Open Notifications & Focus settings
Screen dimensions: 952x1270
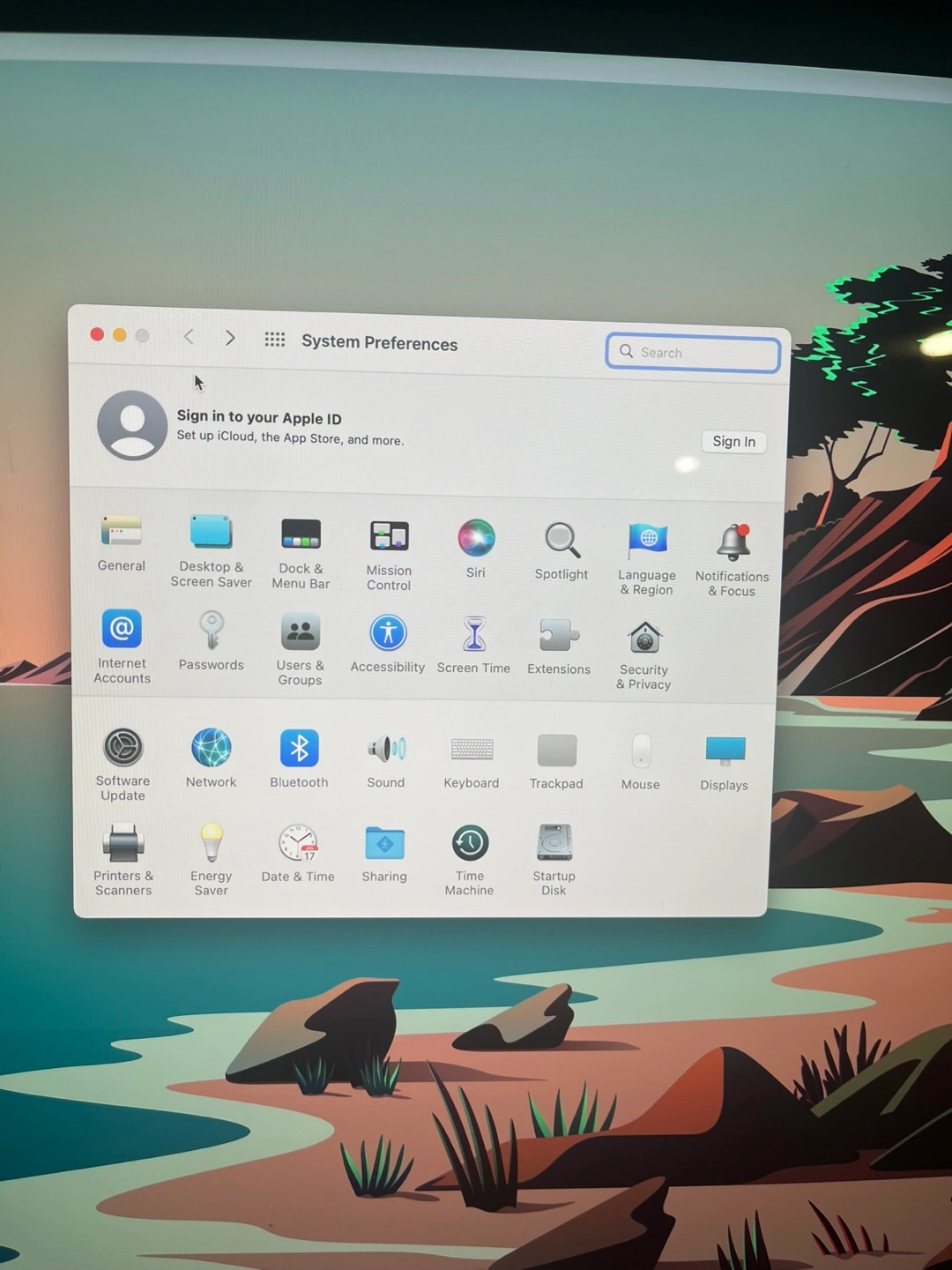click(733, 543)
